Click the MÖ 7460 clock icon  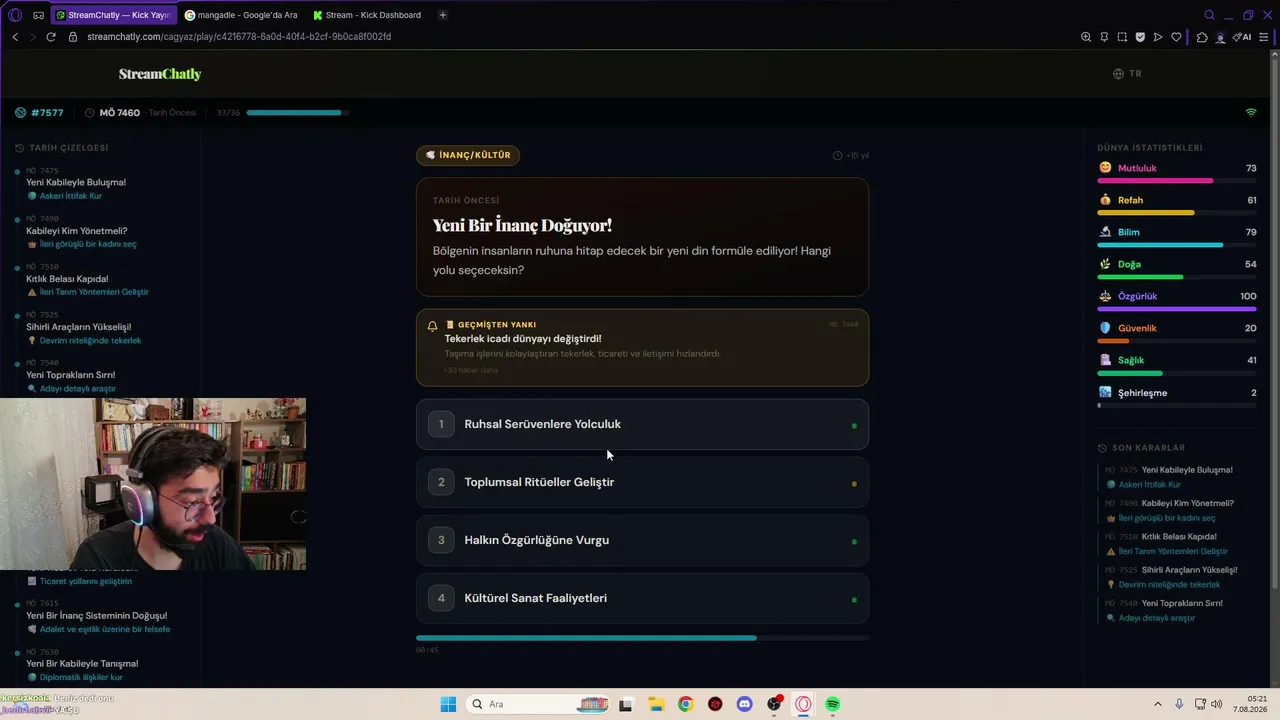[90, 113]
